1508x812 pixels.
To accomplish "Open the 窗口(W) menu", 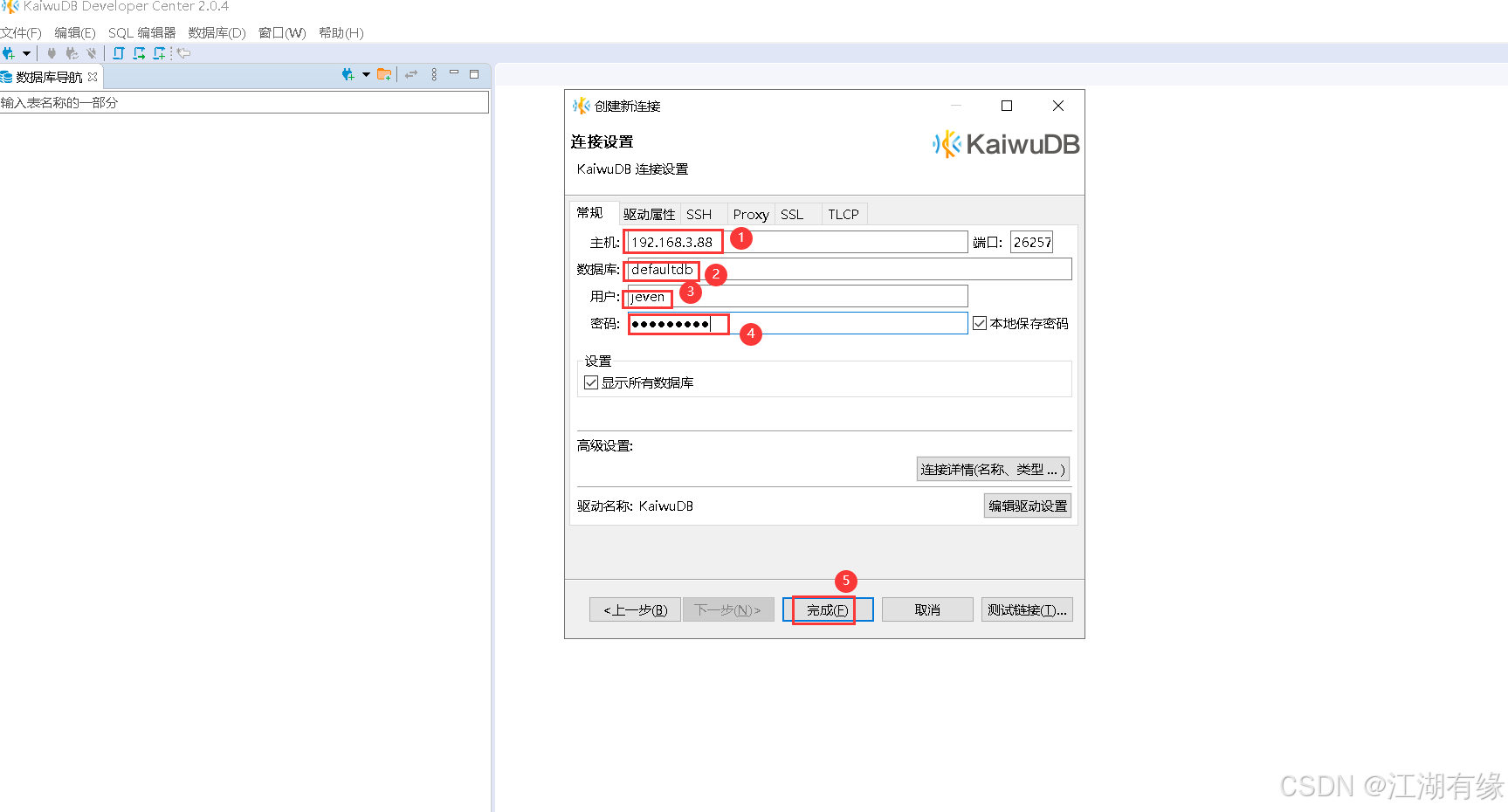I will 282,33.
